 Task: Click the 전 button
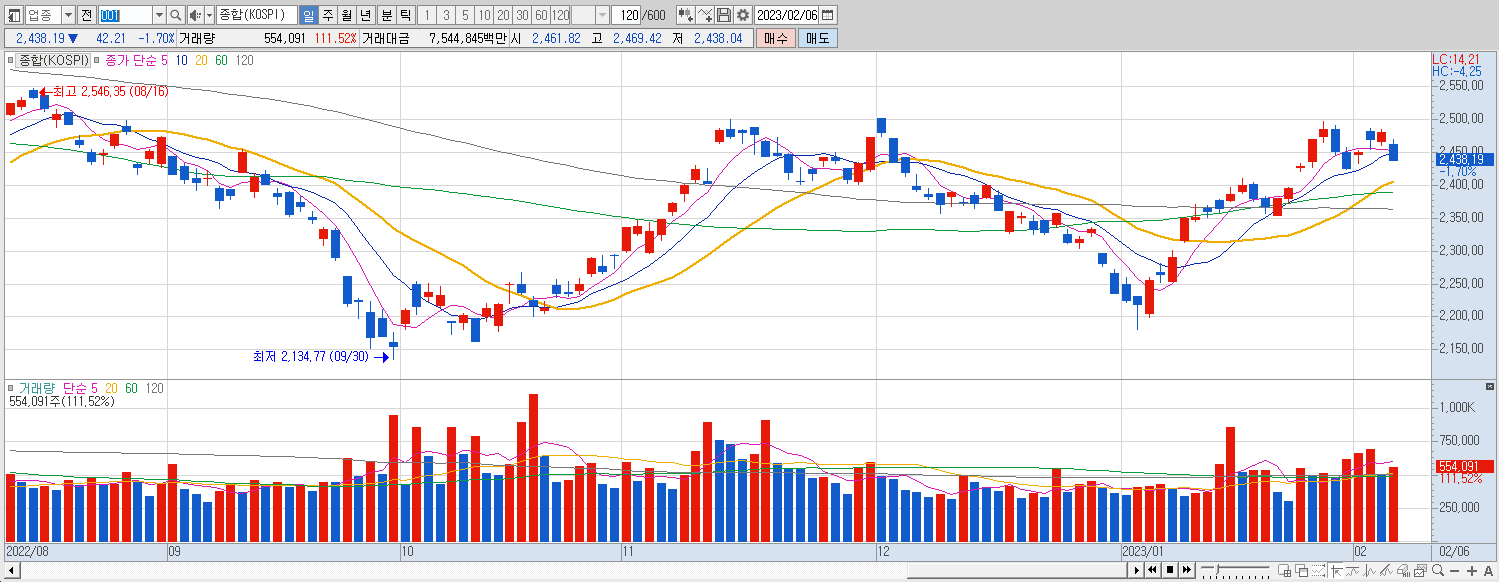point(86,15)
